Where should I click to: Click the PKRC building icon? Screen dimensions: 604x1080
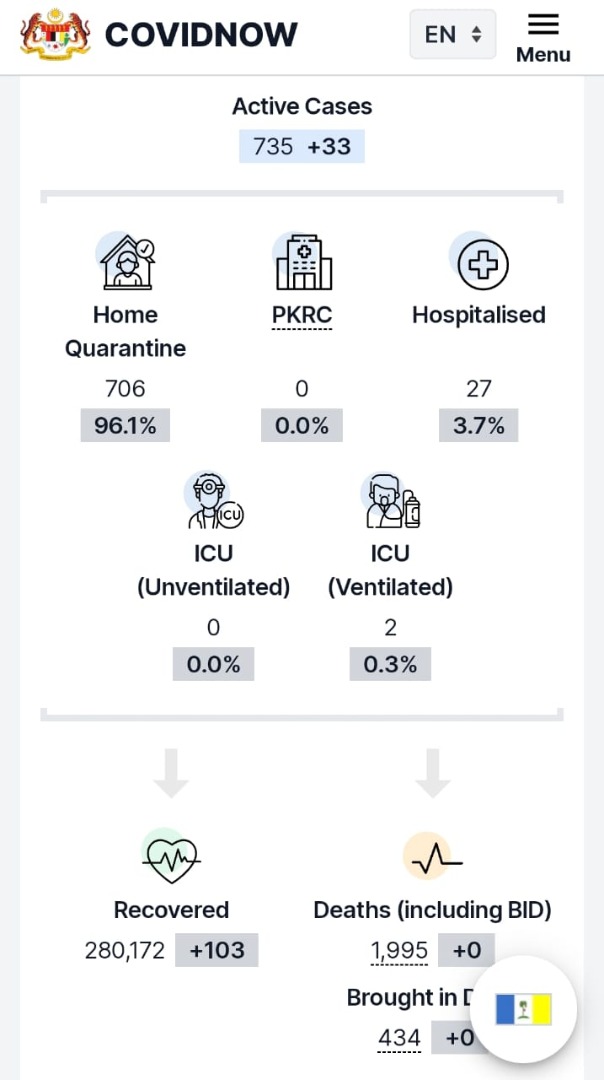[302, 261]
